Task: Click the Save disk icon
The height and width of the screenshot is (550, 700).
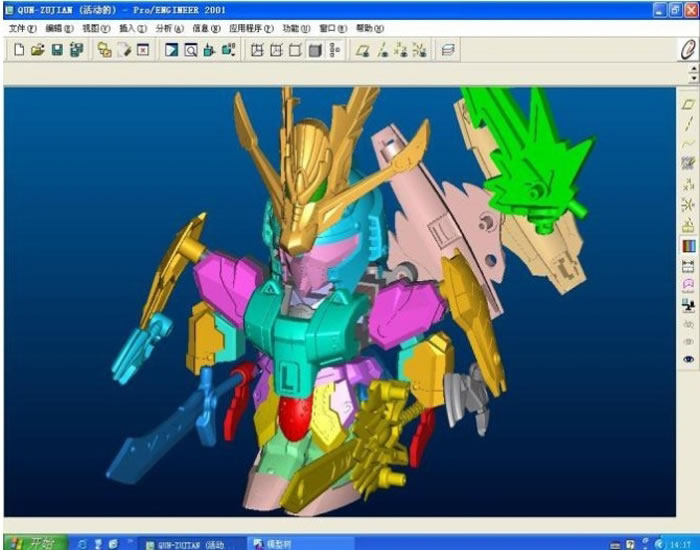Action: click(x=56, y=50)
